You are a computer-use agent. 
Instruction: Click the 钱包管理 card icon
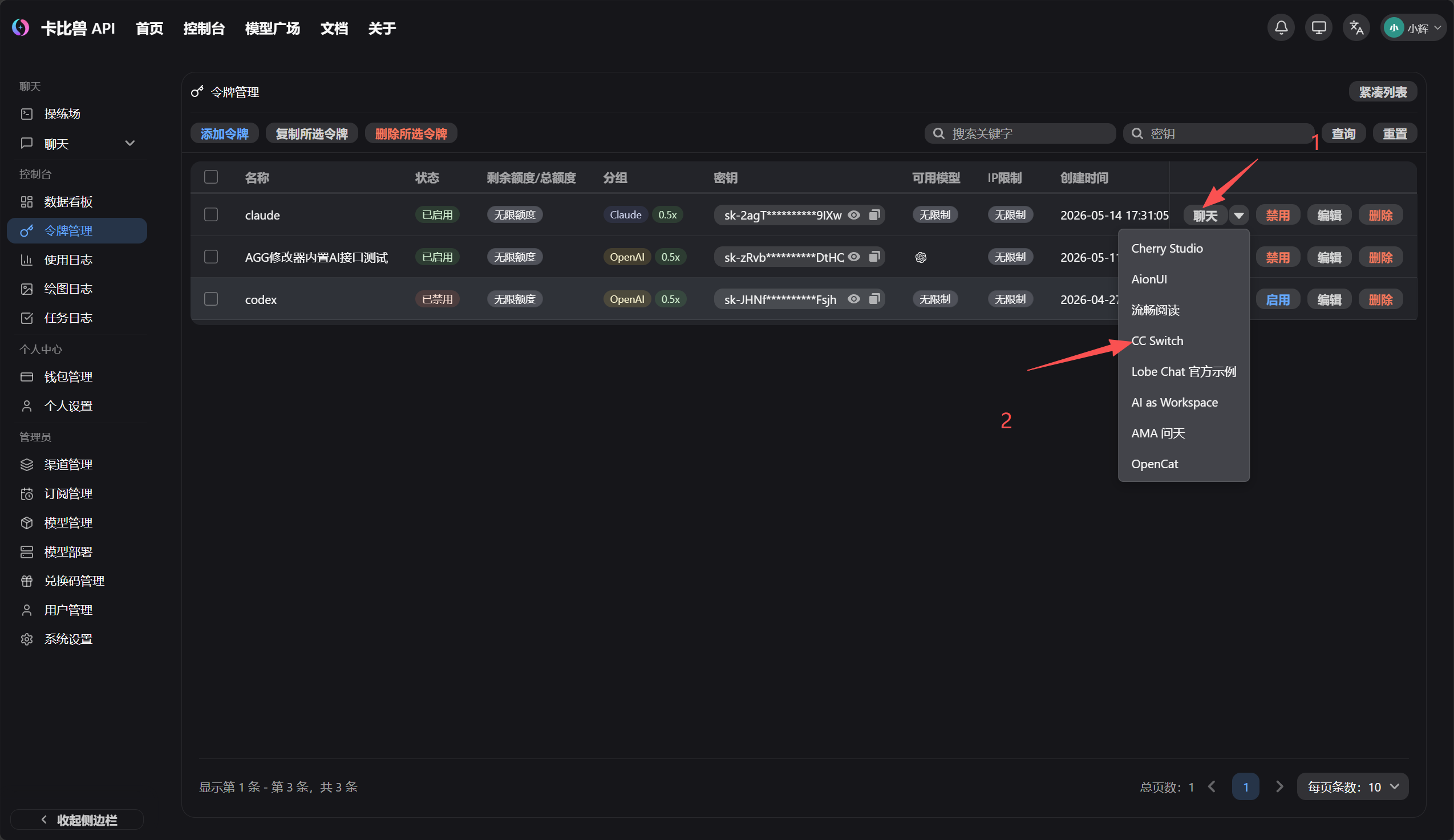(x=27, y=377)
